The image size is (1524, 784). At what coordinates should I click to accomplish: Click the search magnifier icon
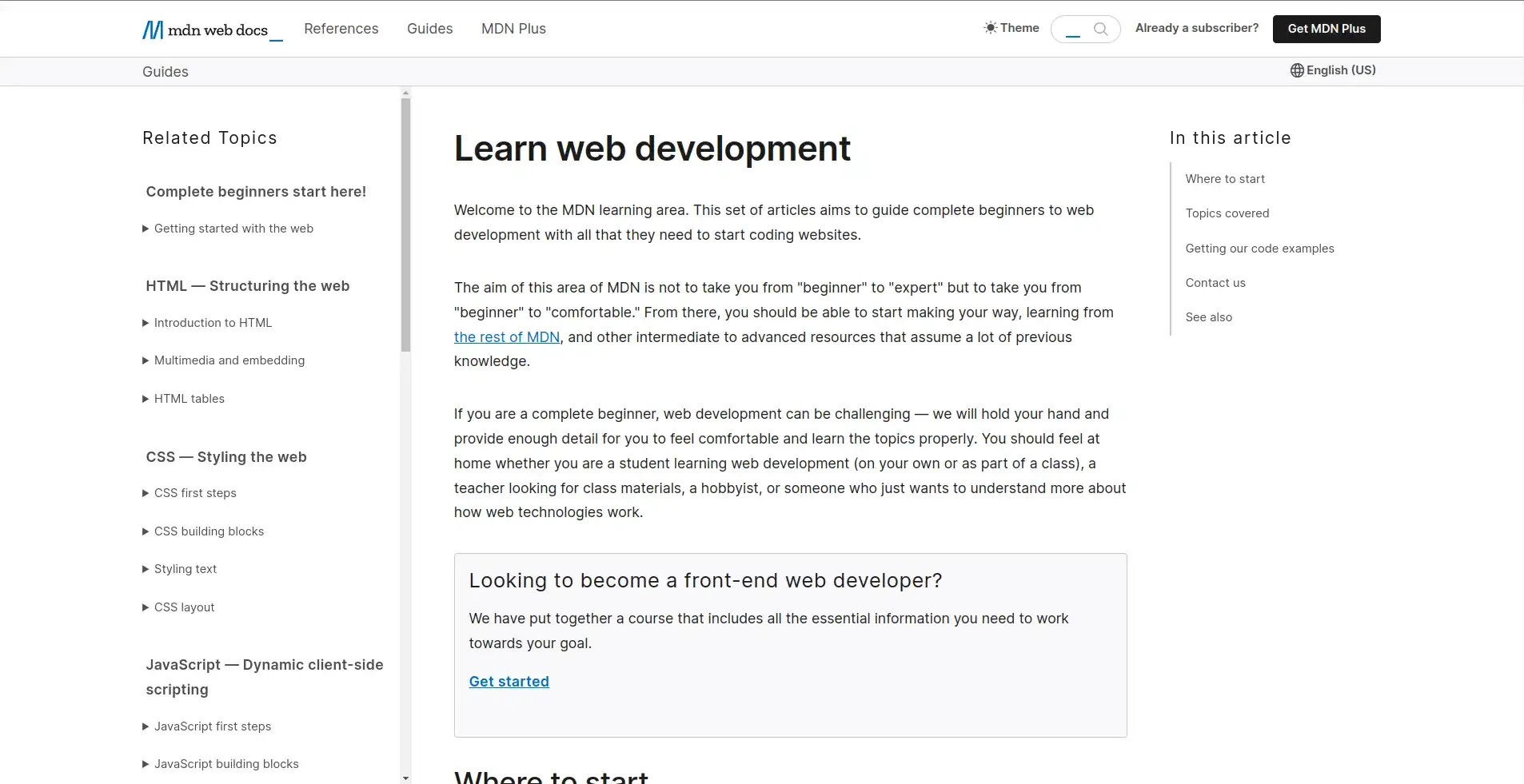tap(1103, 29)
